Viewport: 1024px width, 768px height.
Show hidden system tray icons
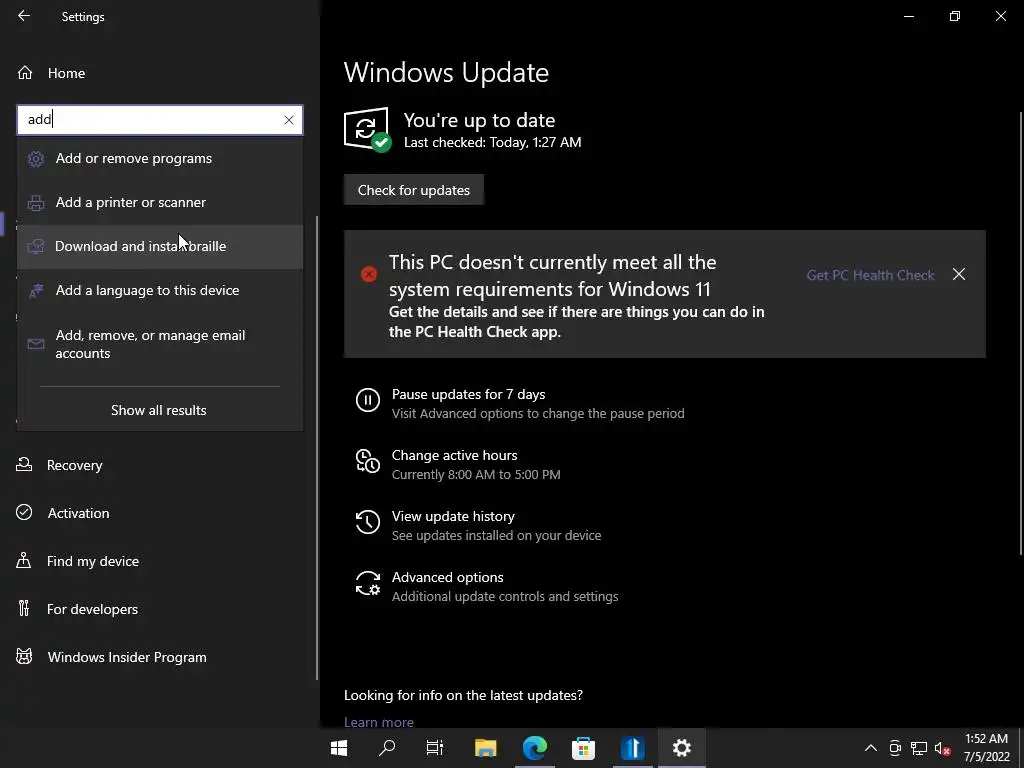click(871, 748)
